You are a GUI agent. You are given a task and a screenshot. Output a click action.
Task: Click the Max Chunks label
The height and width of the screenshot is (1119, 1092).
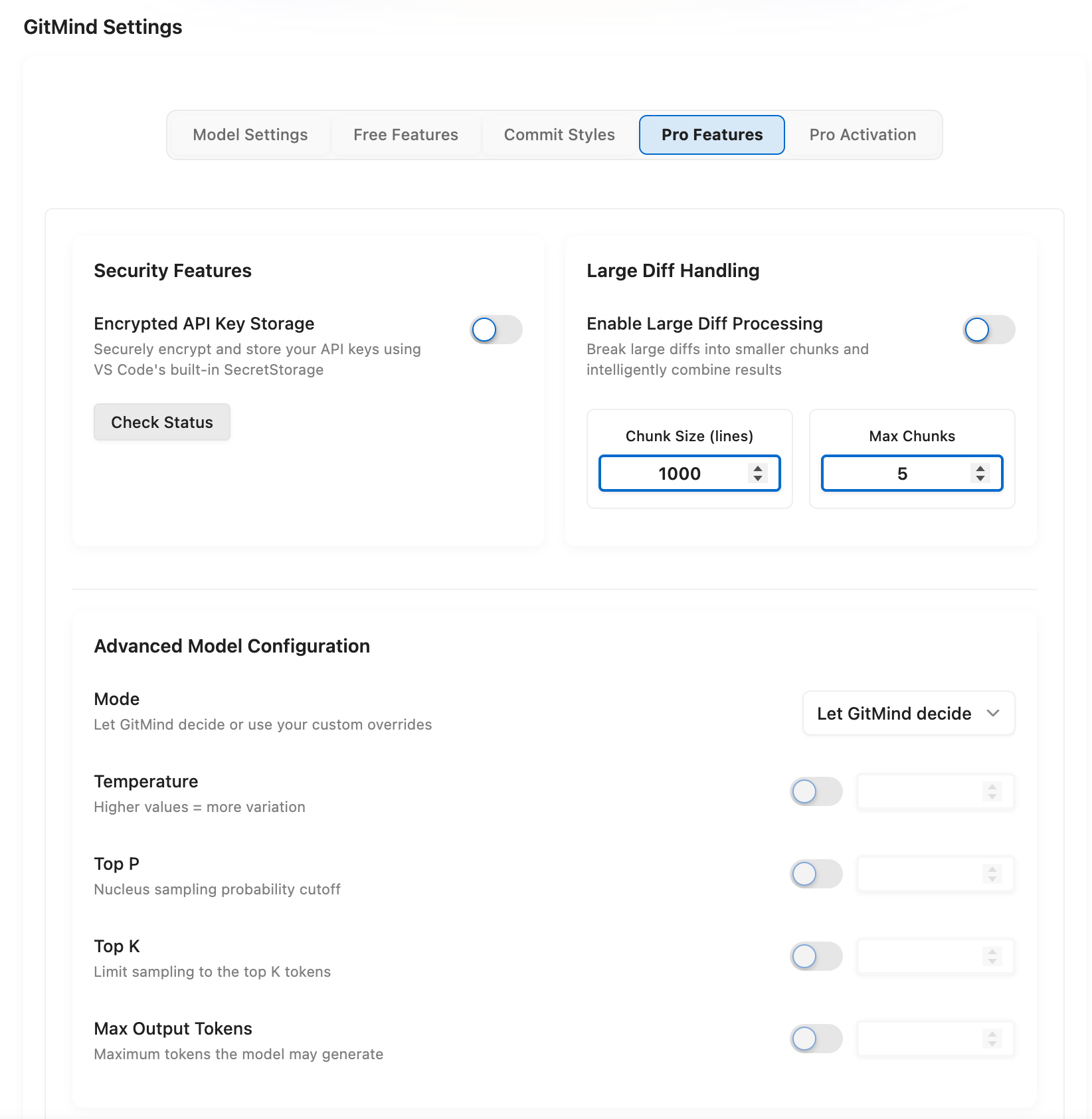click(912, 436)
